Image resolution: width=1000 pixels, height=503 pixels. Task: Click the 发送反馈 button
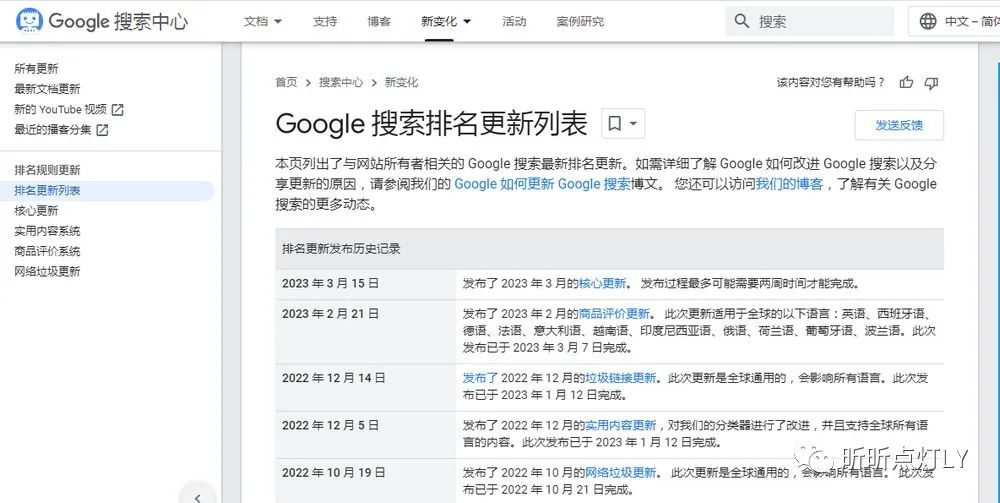click(898, 125)
